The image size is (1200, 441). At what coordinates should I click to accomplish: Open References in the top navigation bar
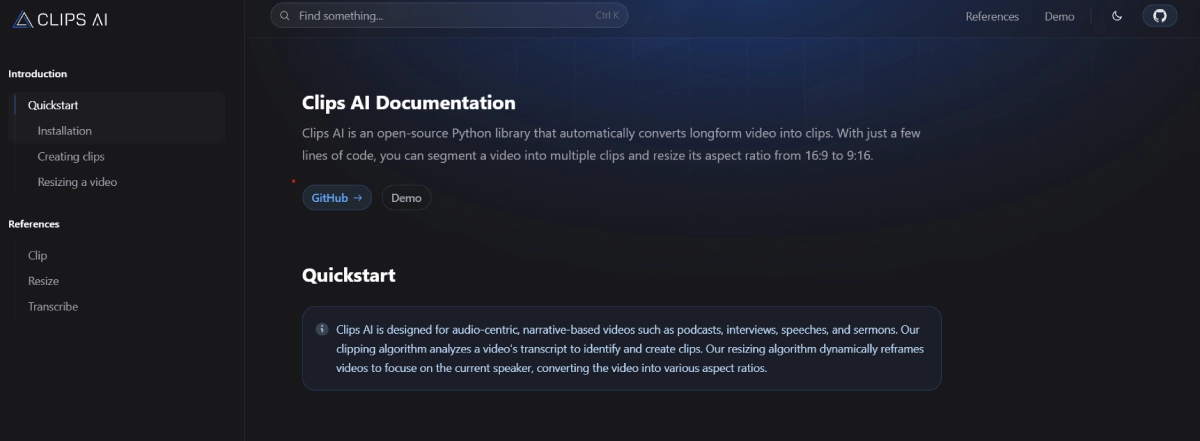click(x=992, y=16)
